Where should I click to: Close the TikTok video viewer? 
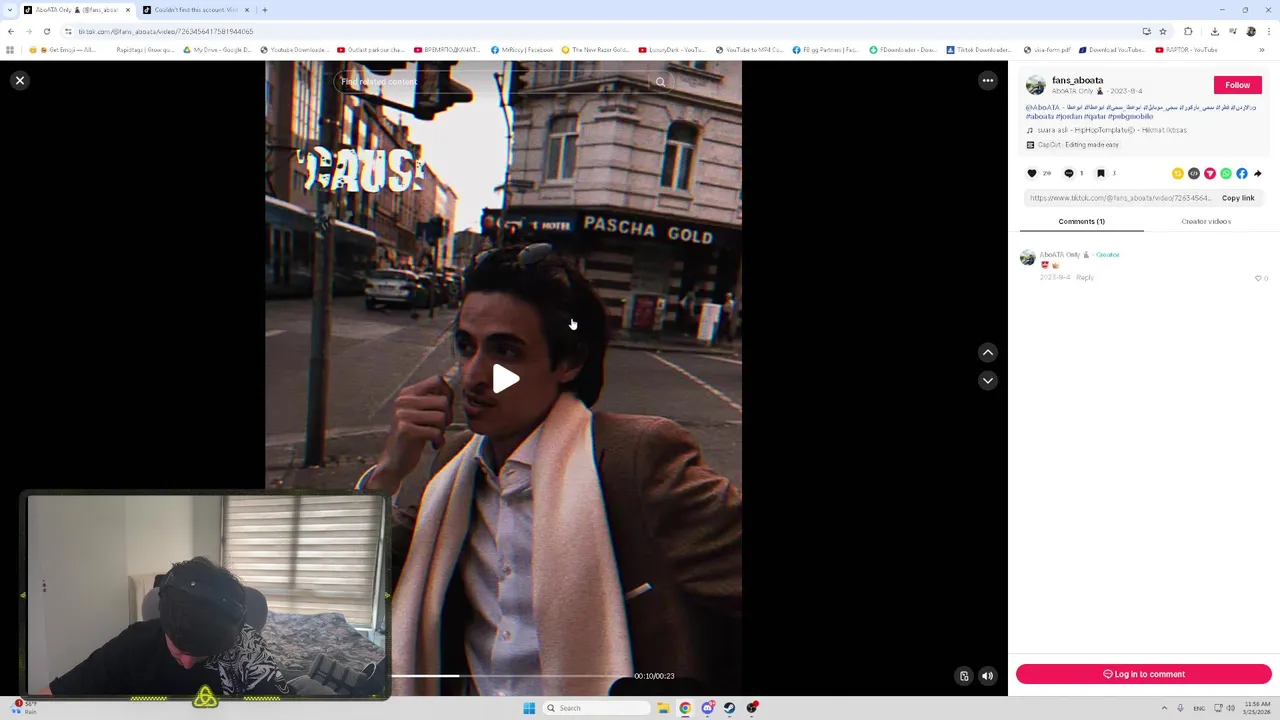20,80
